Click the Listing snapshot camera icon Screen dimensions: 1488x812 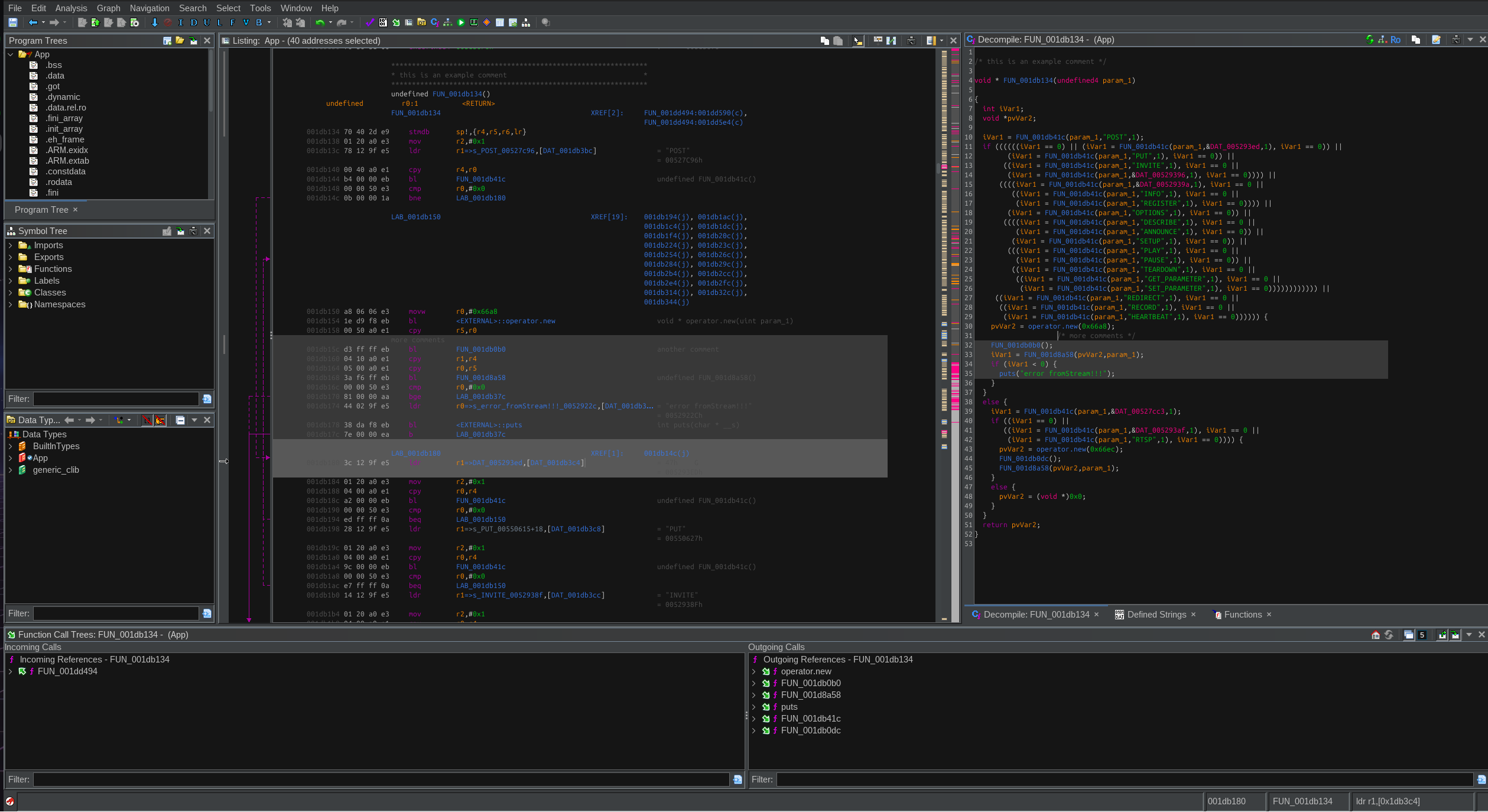(x=911, y=41)
